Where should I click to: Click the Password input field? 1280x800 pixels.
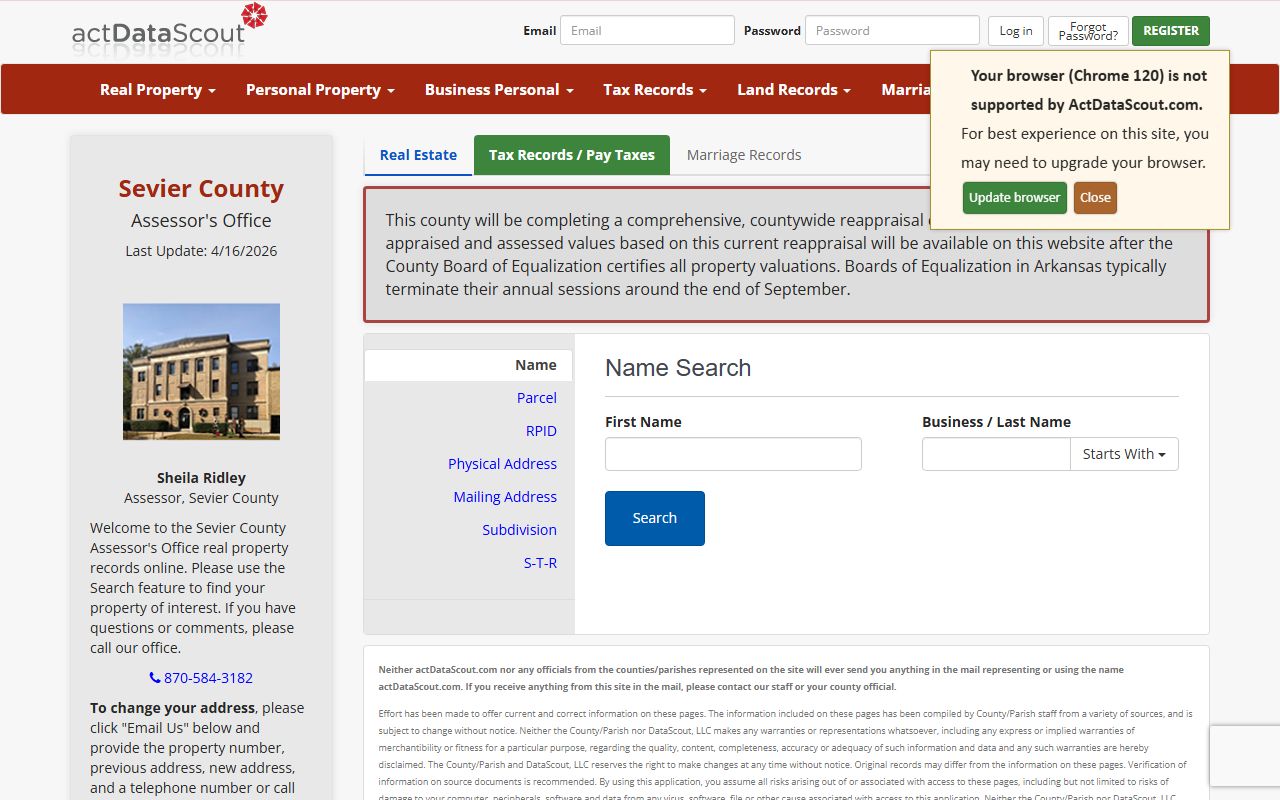coord(892,30)
